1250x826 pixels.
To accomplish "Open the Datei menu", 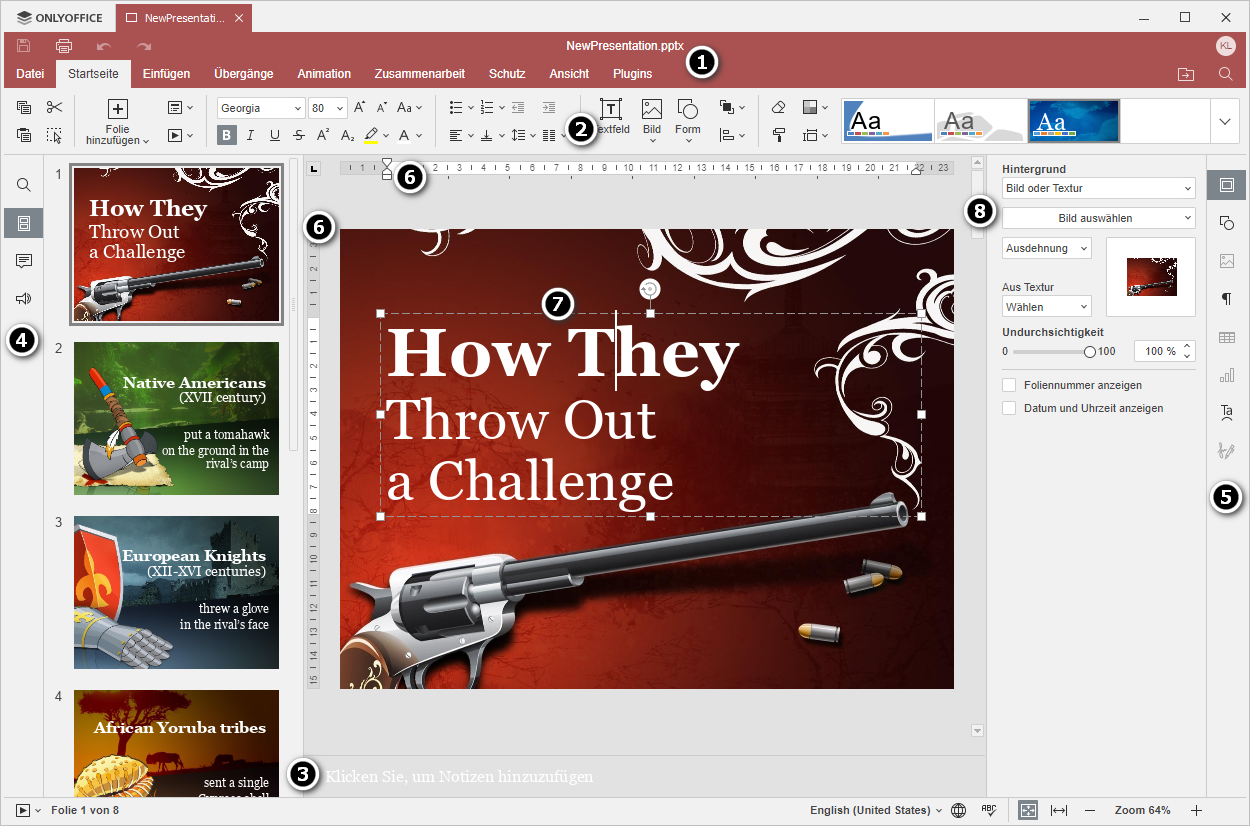I will [x=30, y=74].
